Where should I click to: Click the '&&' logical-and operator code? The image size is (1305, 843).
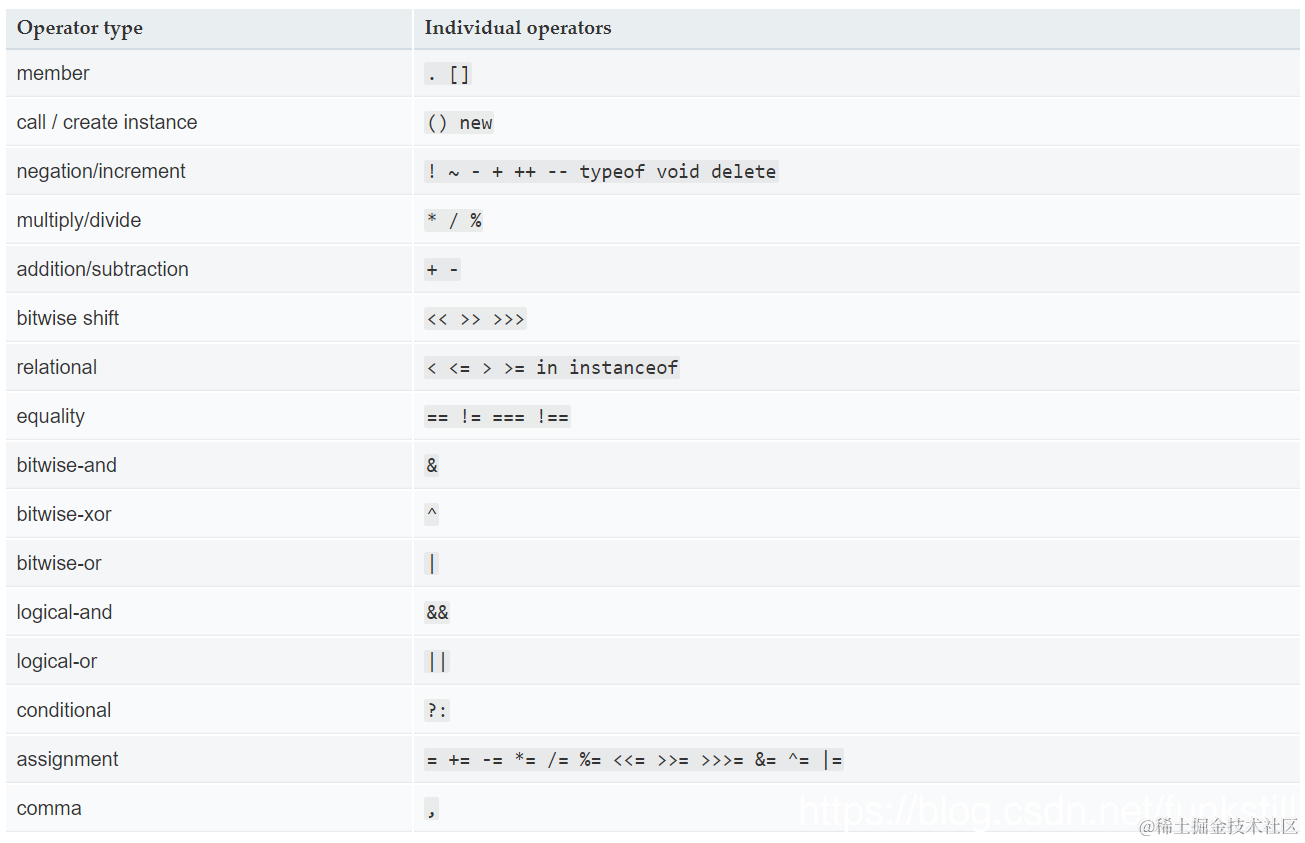[x=437, y=613]
